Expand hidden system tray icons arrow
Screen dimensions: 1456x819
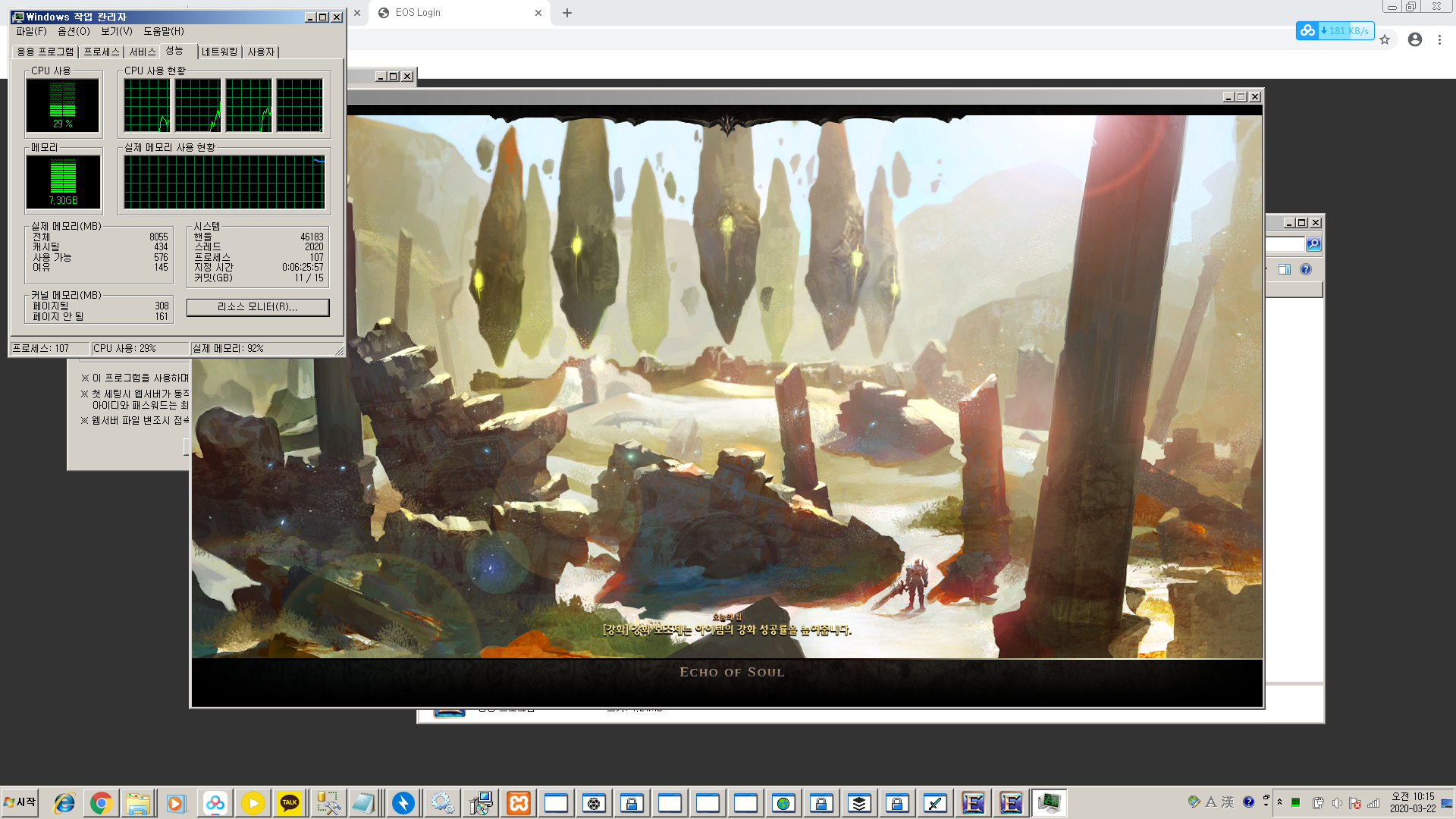pyautogui.click(x=1279, y=802)
